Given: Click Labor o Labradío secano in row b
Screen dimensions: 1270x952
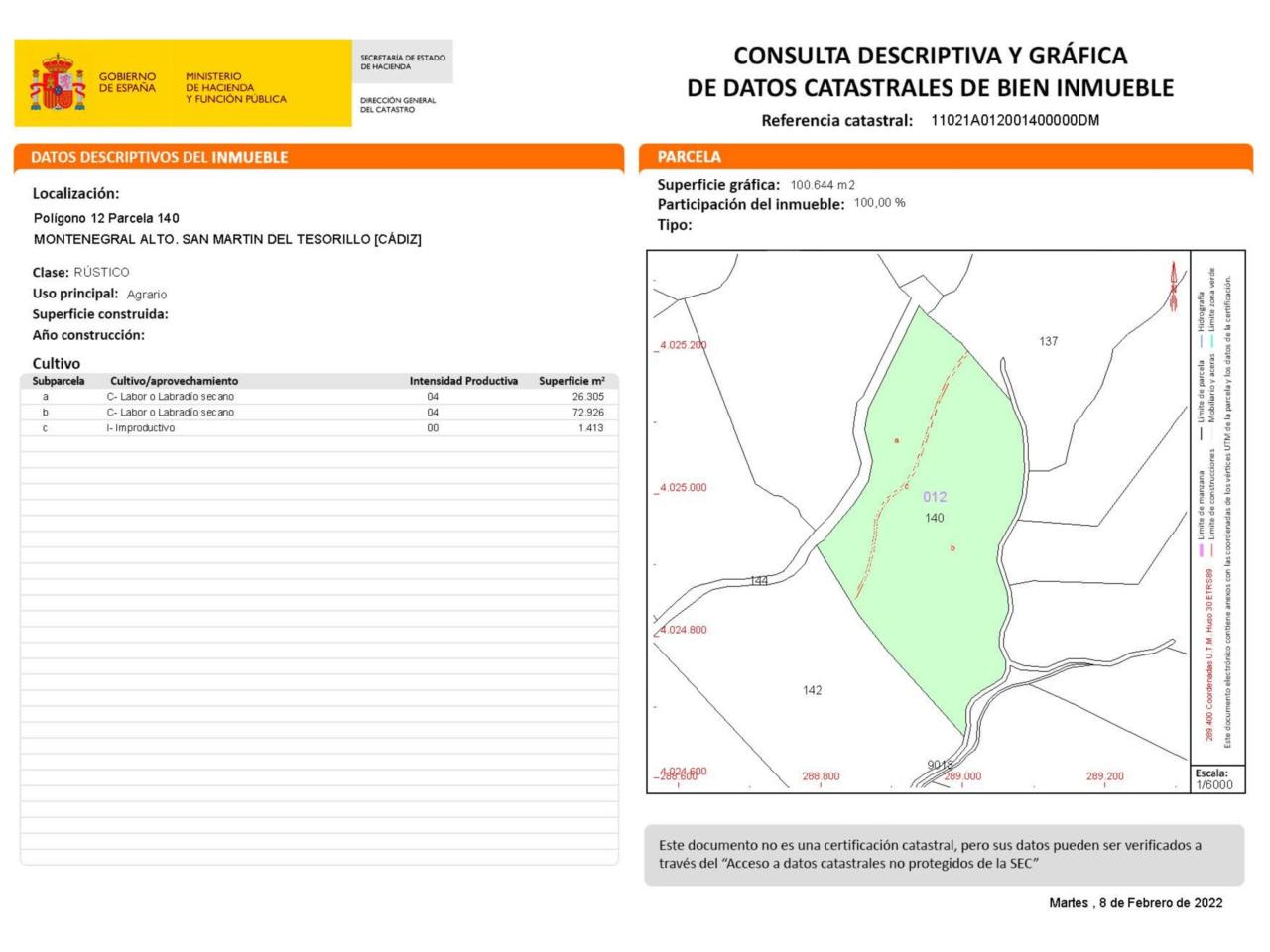Looking at the screenshot, I should (171, 413).
